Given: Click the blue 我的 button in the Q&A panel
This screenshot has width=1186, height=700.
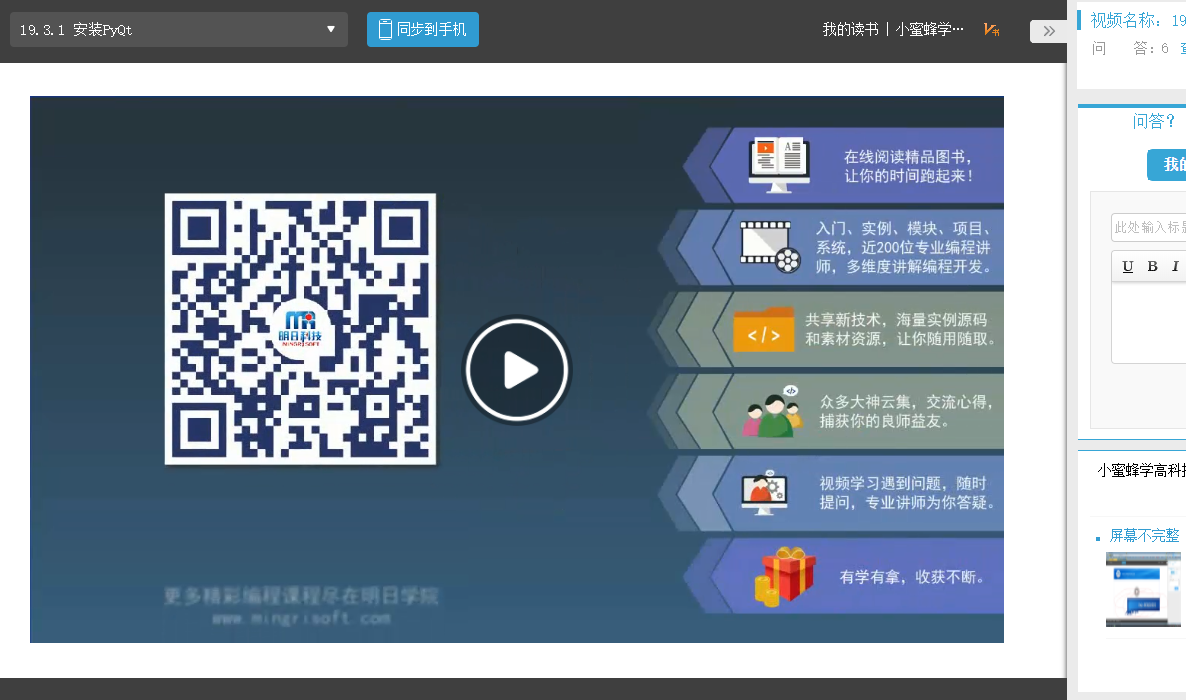Looking at the screenshot, I should pyautogui.click(x=1167, y=164).
